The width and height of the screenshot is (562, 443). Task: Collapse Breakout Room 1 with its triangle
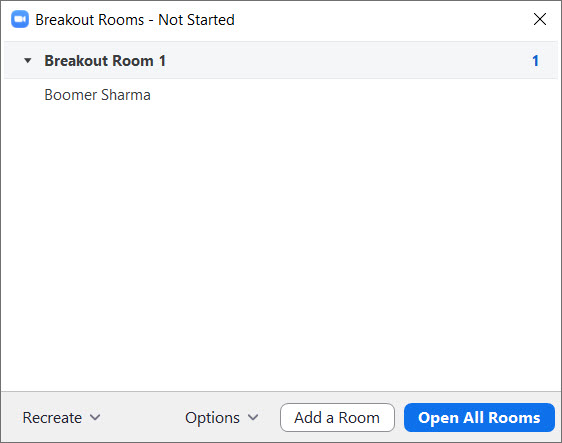(28, 61)
